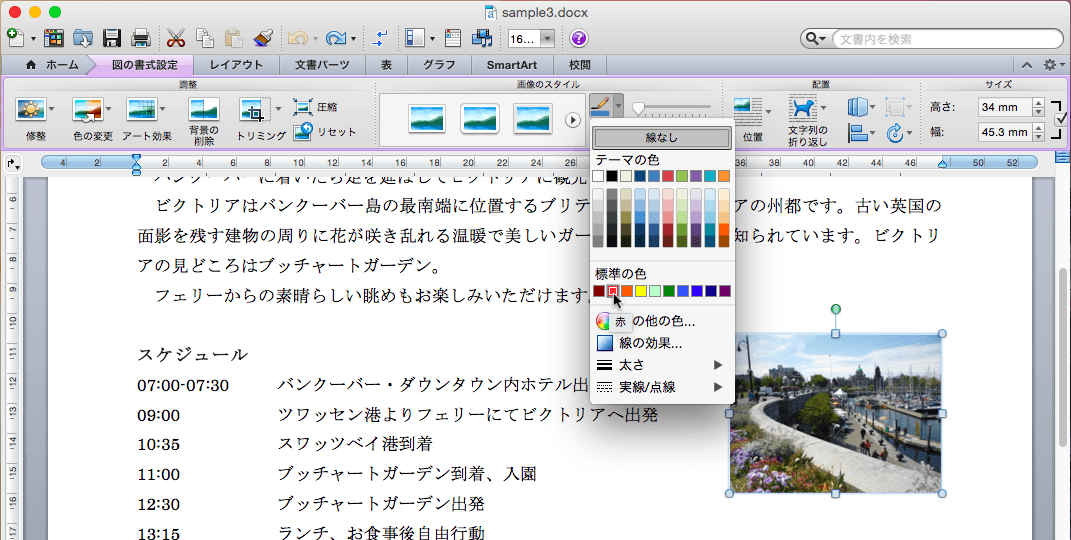Click the Print icon in toolbar

pyautogui.click(x=141, y=39)
